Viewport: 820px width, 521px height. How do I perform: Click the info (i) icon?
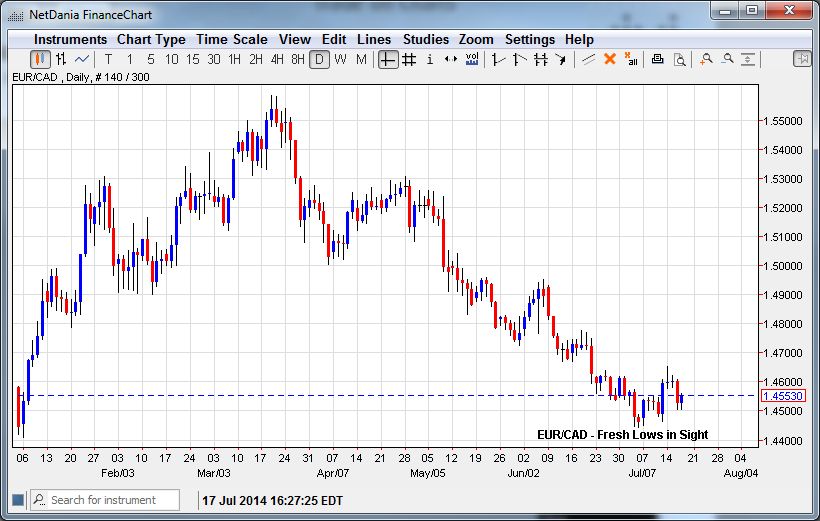click(x=430, y=60)
